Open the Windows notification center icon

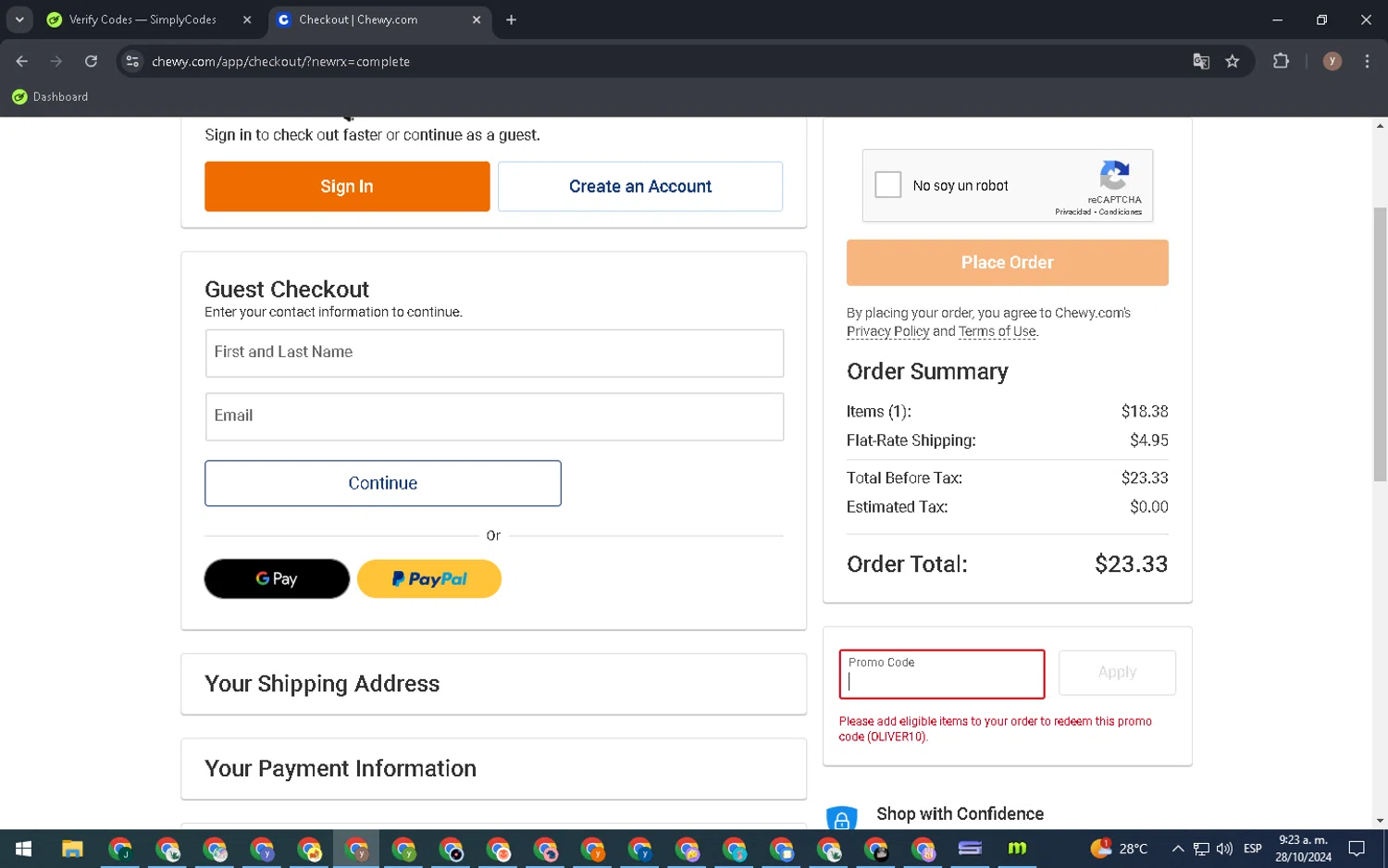pyautogui.click(x=1357, y=849)
